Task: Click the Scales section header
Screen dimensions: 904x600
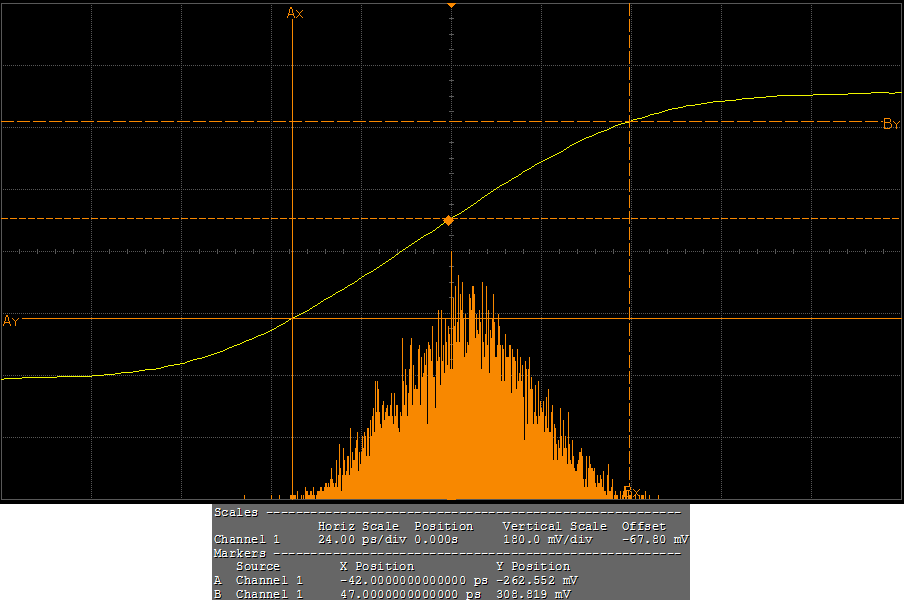Action: (x=237, y=512)
